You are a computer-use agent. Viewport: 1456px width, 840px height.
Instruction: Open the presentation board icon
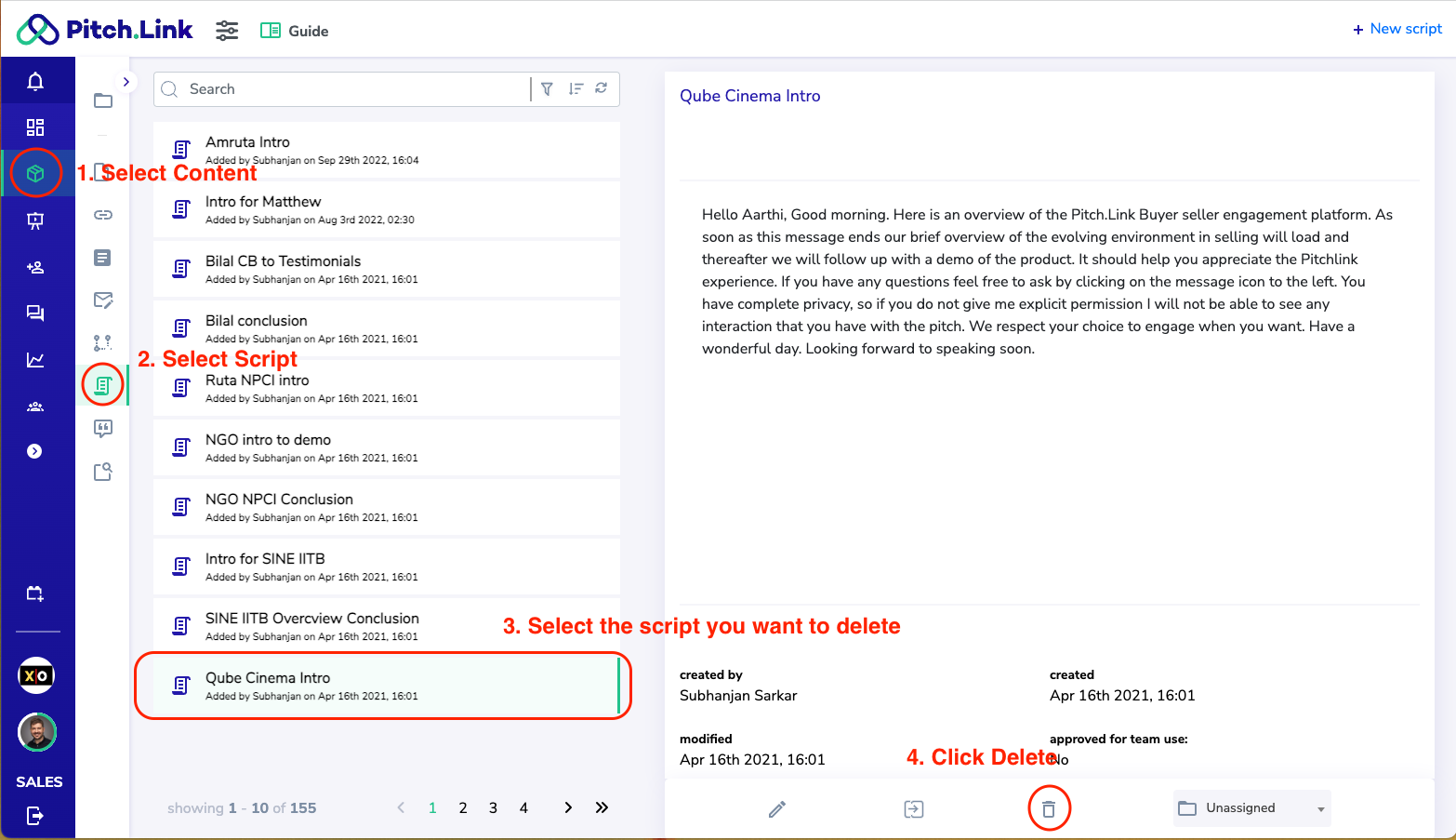(x=35, y=220)
